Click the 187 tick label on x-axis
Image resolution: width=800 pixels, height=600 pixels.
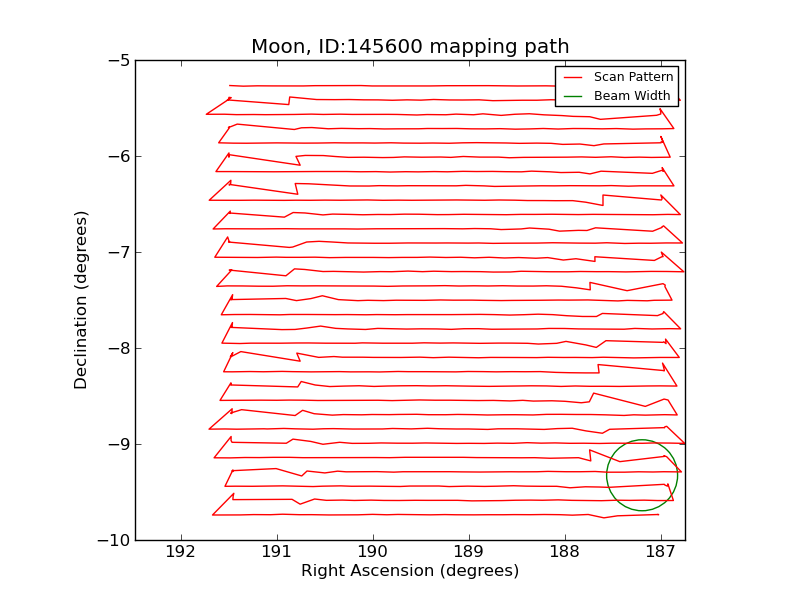point(660,552)
